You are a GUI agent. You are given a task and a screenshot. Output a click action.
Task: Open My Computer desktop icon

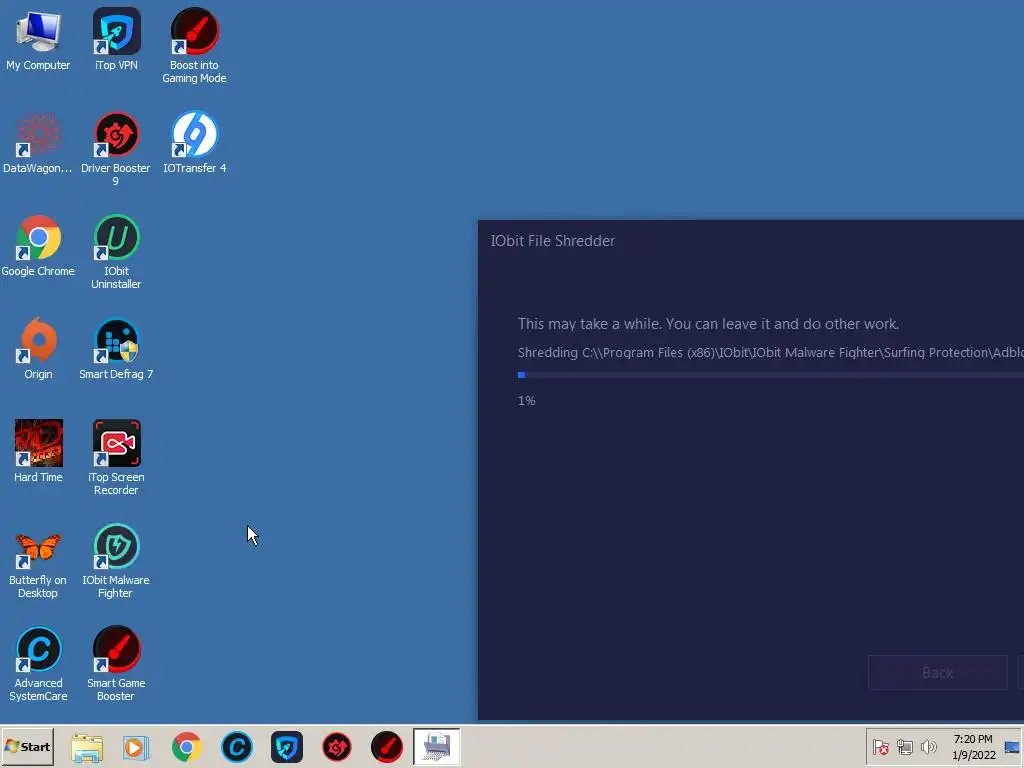38,40
